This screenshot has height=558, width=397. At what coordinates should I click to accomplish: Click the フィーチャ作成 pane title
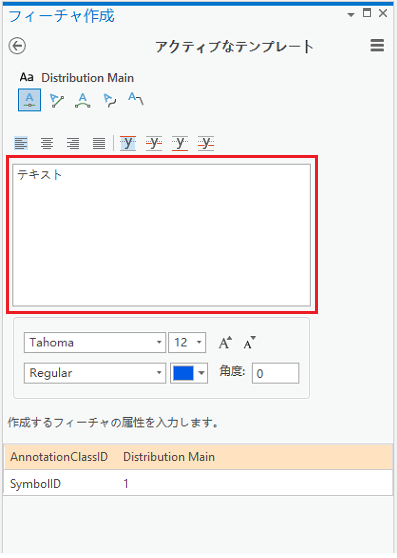pyautogui.click(x=62, y=16)
